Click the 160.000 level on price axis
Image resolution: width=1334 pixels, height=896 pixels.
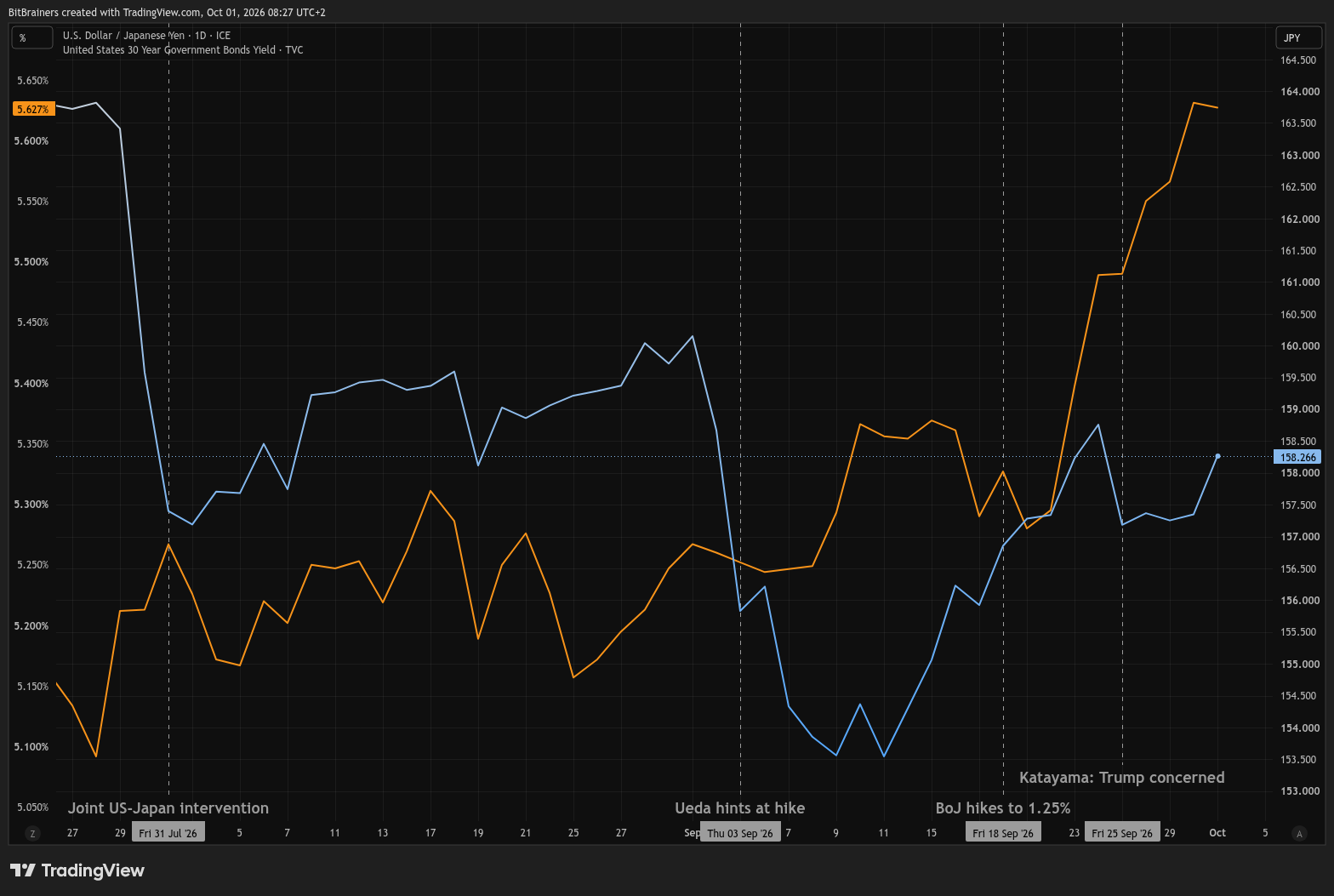coord(1300,346)
